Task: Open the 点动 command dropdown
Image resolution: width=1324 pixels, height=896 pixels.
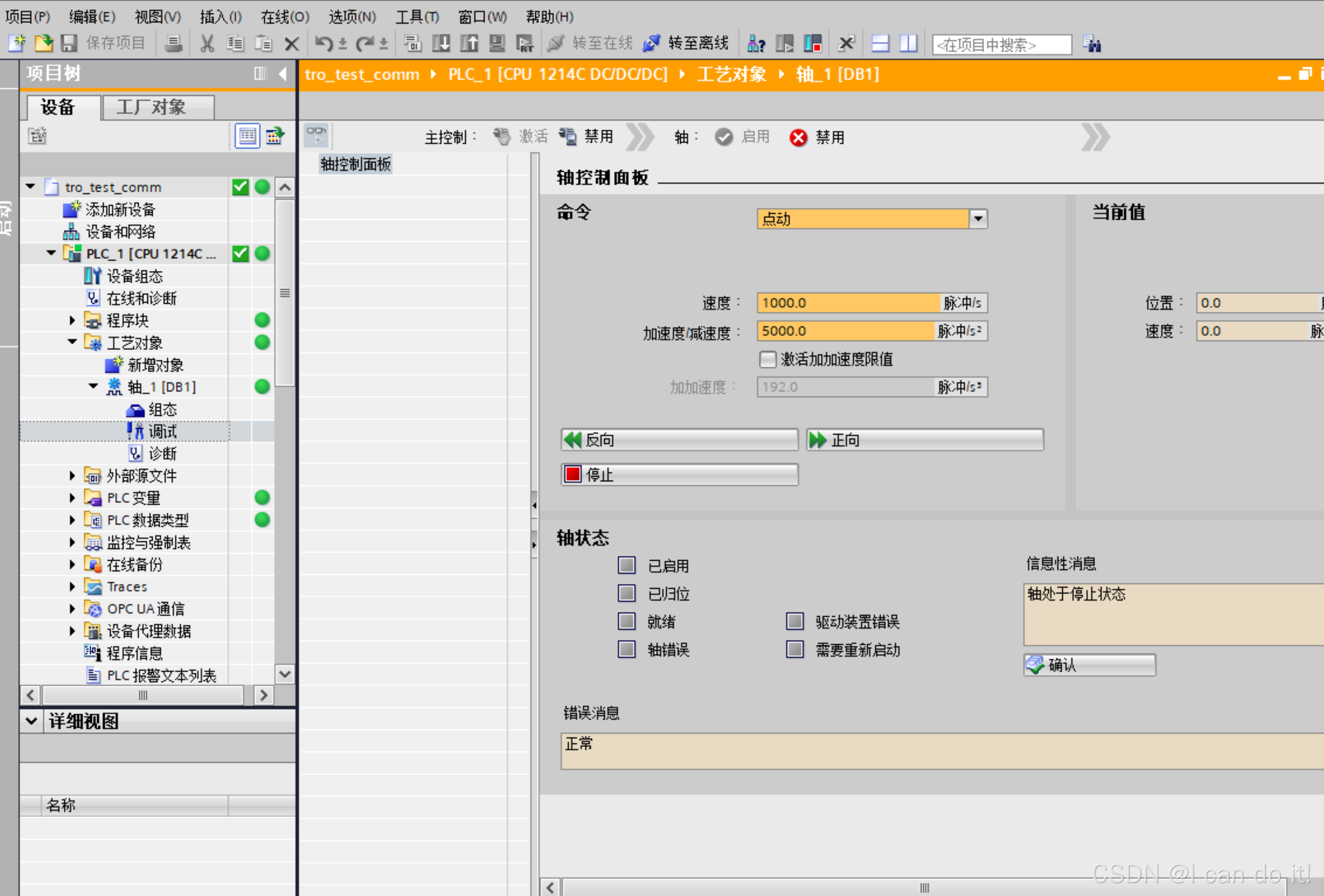Action: click(978, 219)
